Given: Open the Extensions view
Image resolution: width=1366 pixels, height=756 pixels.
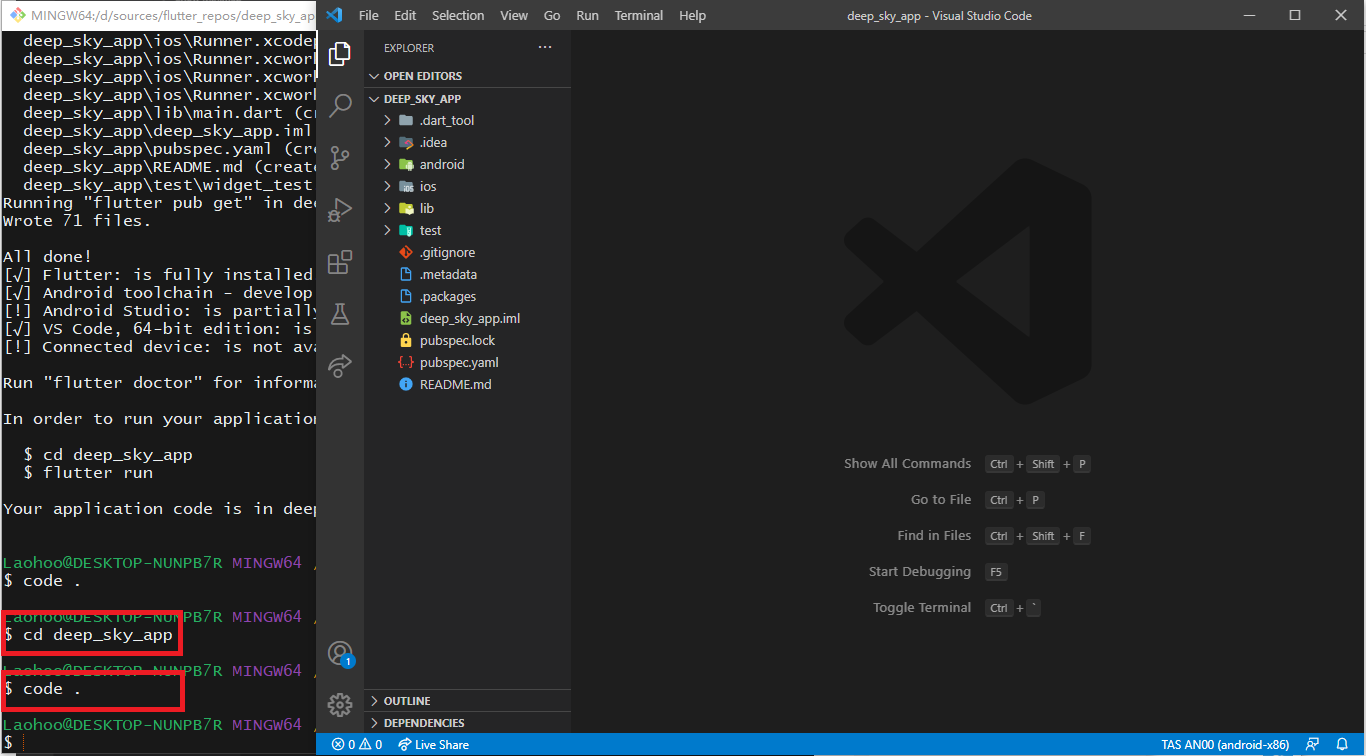Looking at the screenshot, I should click(340, 262).
